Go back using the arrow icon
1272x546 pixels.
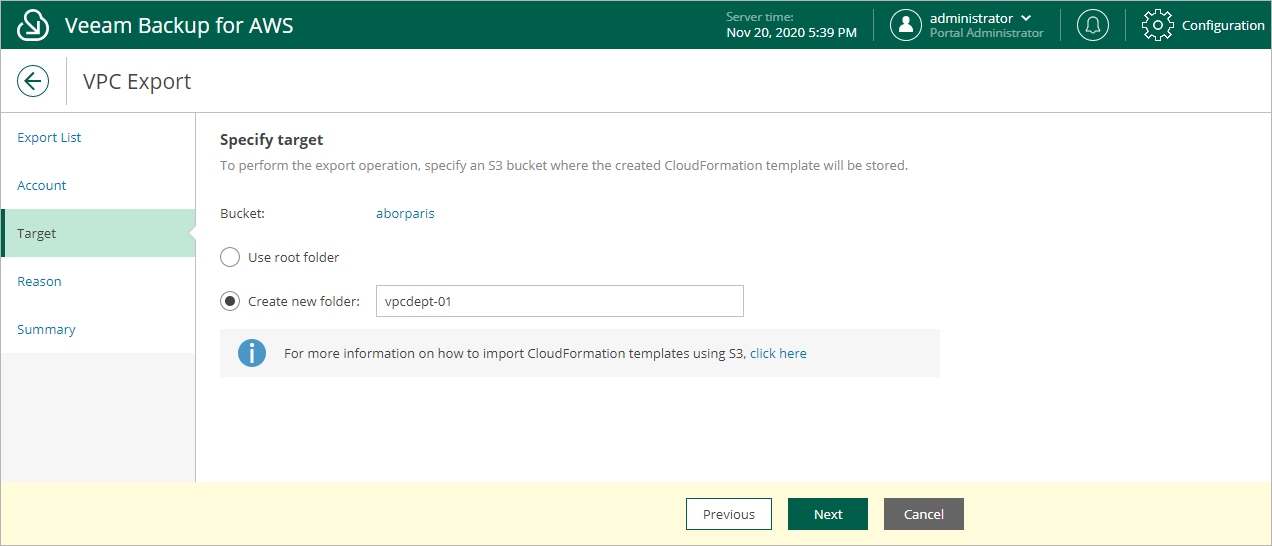click(33, 81)
